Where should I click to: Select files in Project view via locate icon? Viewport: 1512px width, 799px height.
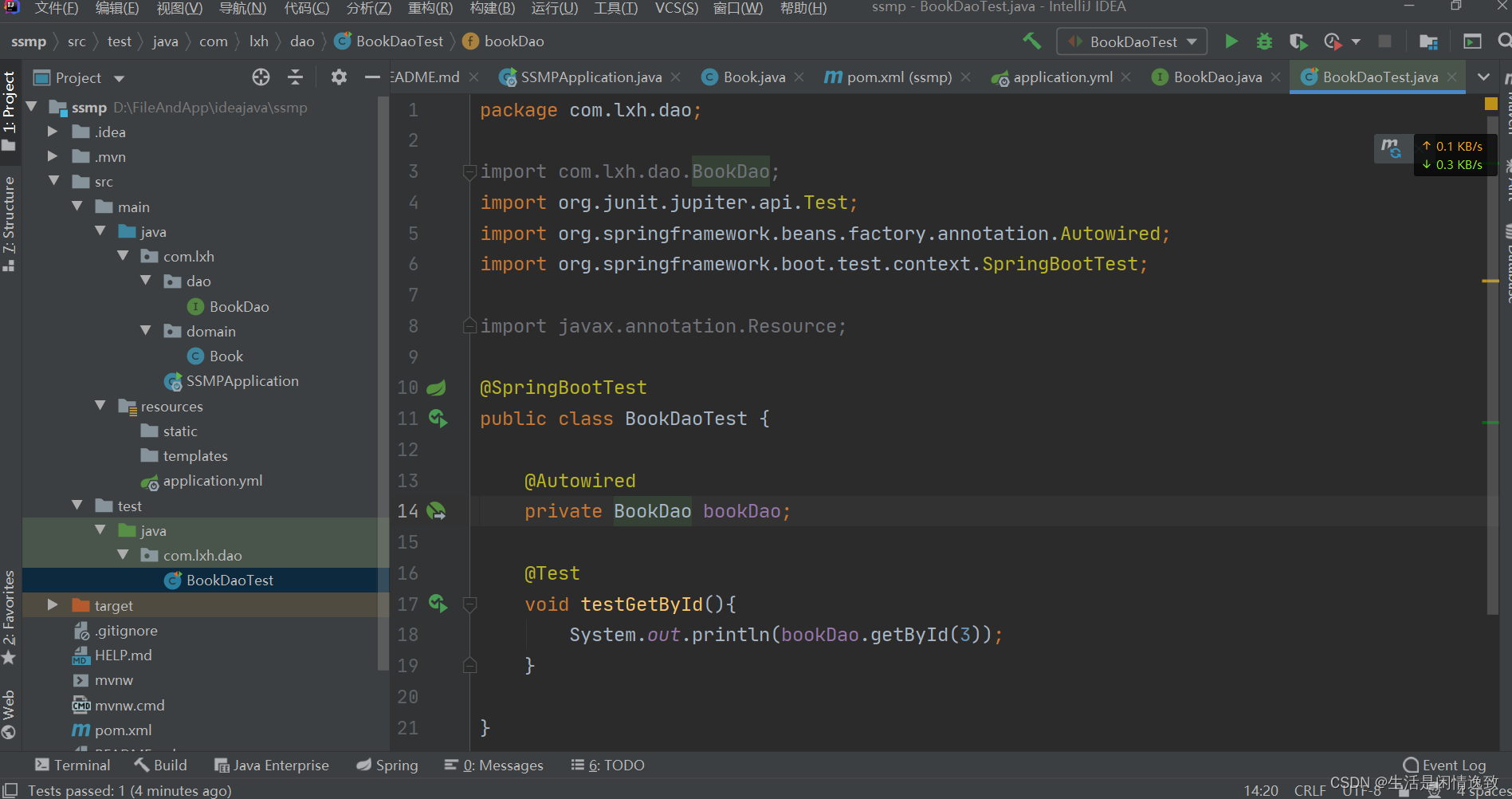[x=261, y=77]
